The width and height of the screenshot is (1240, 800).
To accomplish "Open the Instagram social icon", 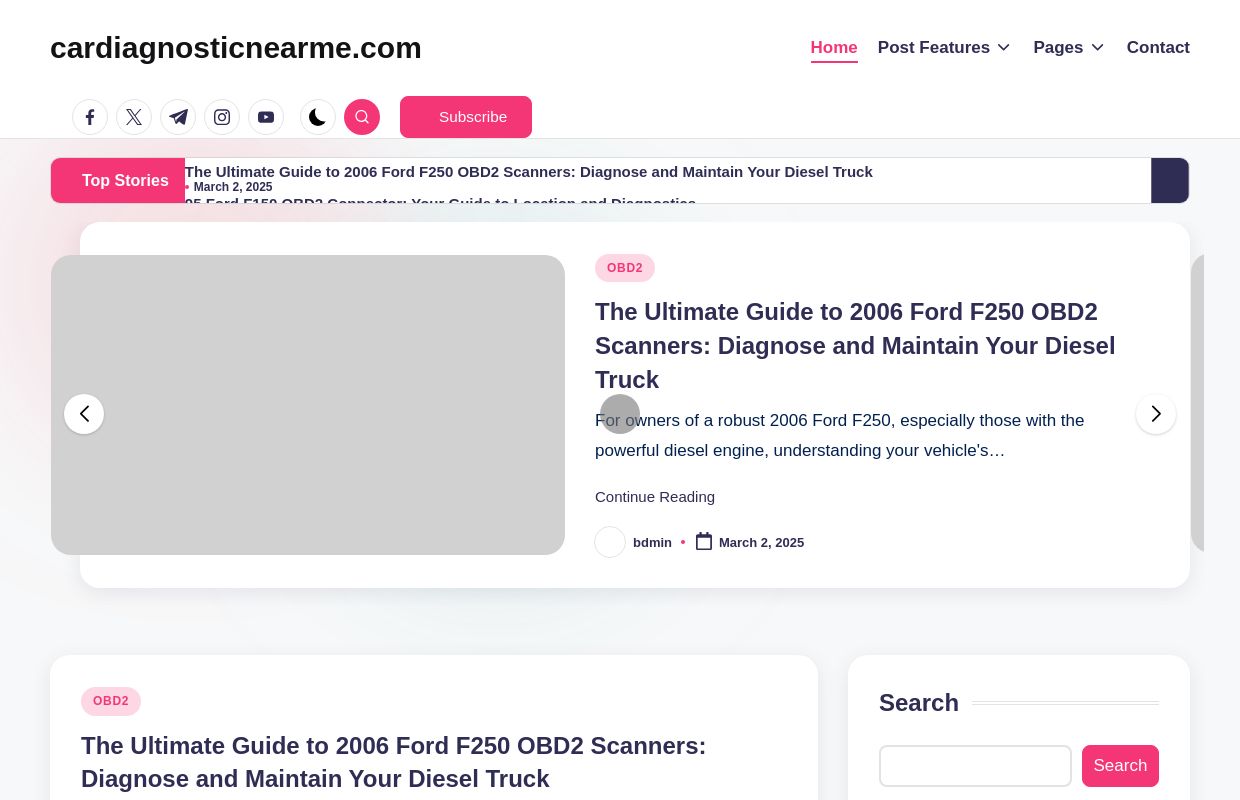I will click(222, 117).
